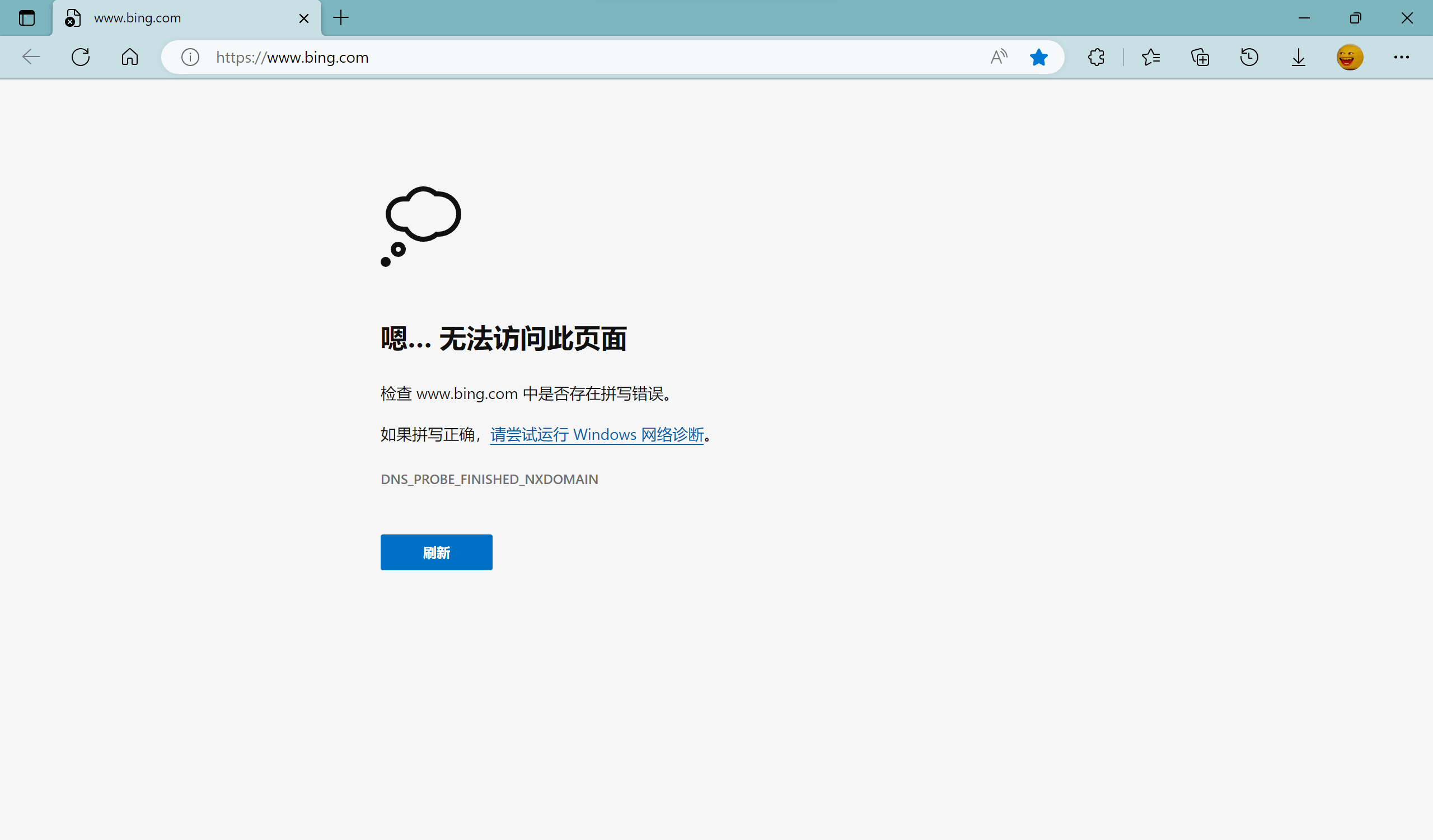
Task: Minimize the browser window
Action: [1304, 18]
